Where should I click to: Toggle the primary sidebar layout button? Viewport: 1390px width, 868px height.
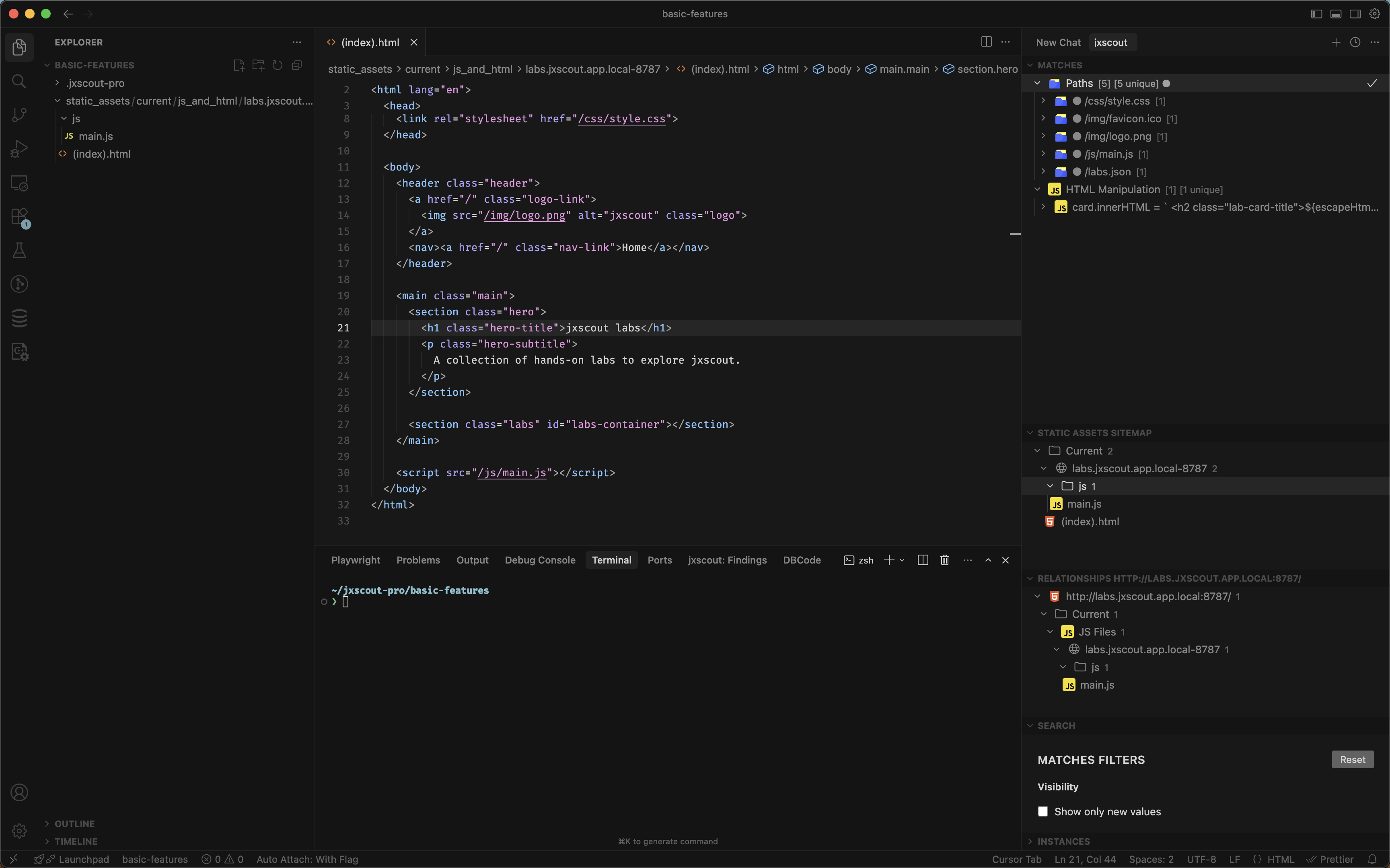pyautogui.click(x=1316, y=14)
